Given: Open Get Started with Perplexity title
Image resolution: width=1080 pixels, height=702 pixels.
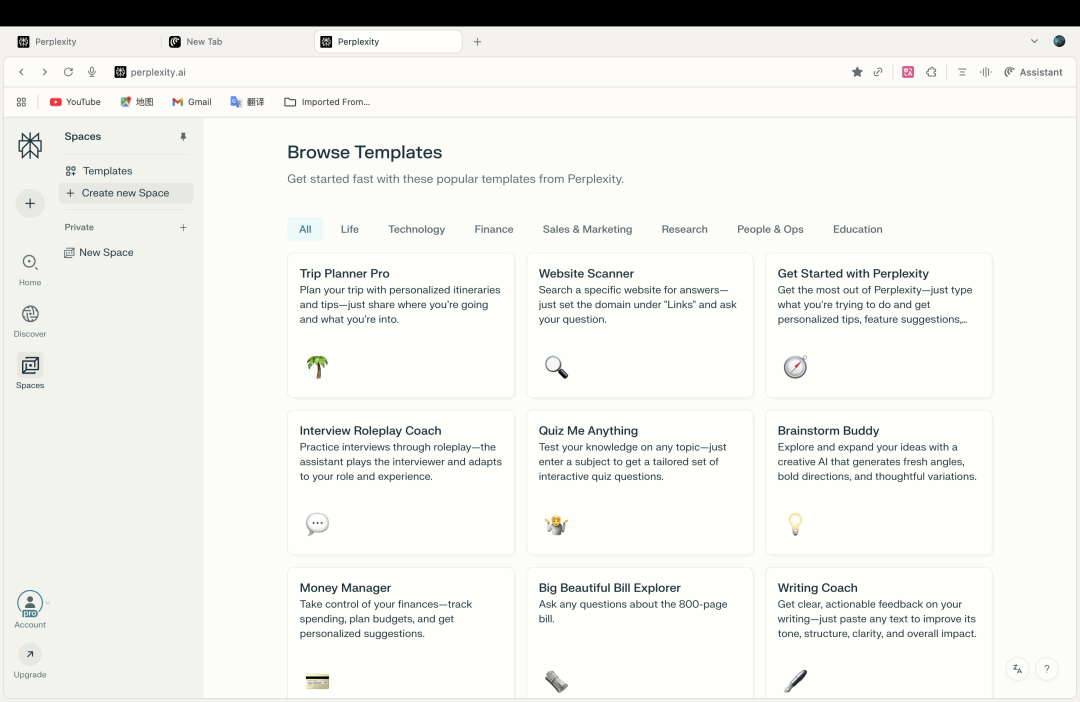Looking at the screenshot, I should point(853,273).
